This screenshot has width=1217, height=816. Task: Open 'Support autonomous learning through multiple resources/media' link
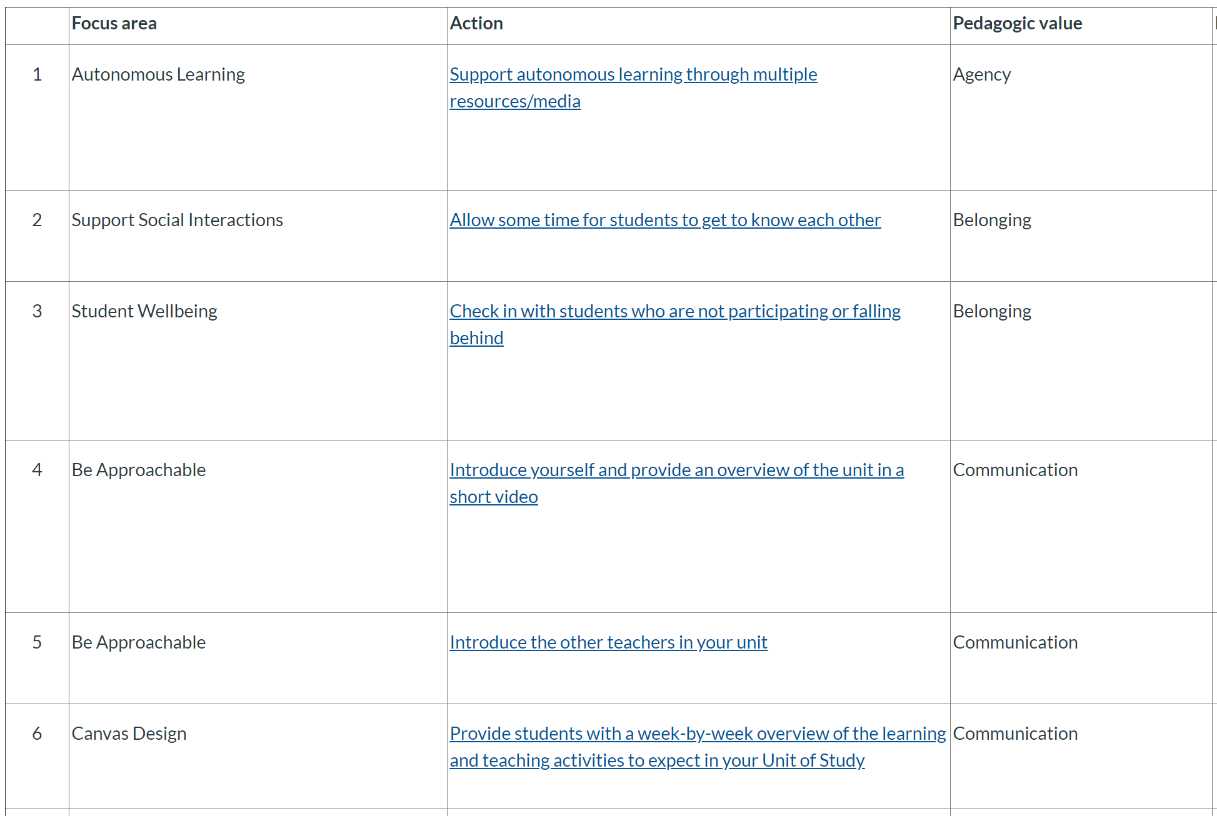(633, 87)
